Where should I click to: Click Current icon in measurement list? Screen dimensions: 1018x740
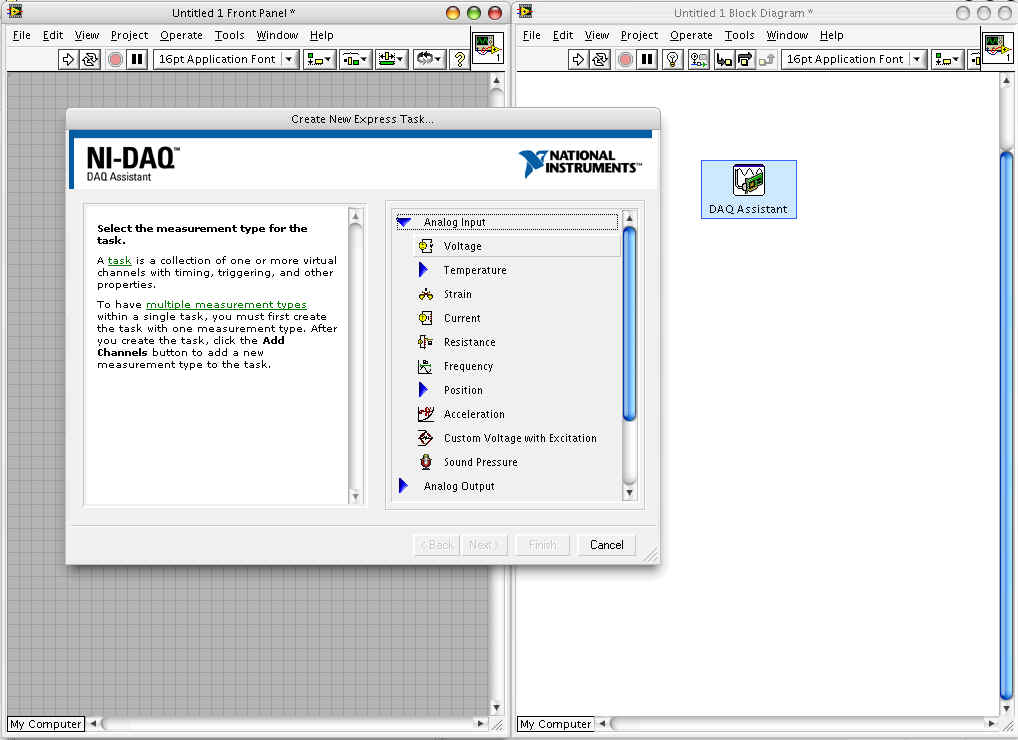coord(425,318)
